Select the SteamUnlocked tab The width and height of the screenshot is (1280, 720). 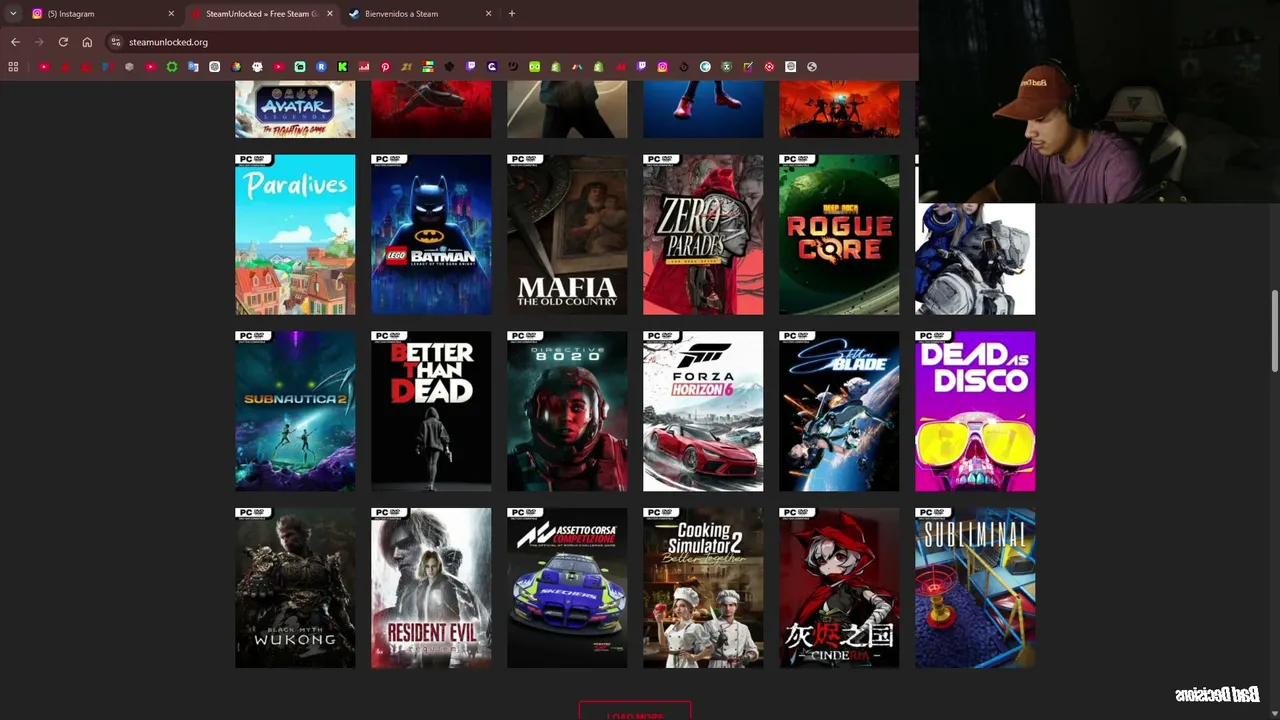click(x=262, y=14)
